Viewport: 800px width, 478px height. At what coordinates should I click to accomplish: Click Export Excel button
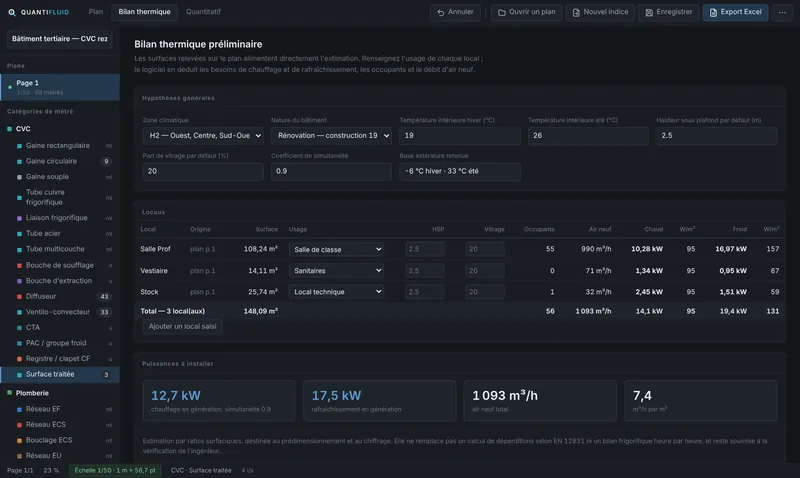(735, 12)
